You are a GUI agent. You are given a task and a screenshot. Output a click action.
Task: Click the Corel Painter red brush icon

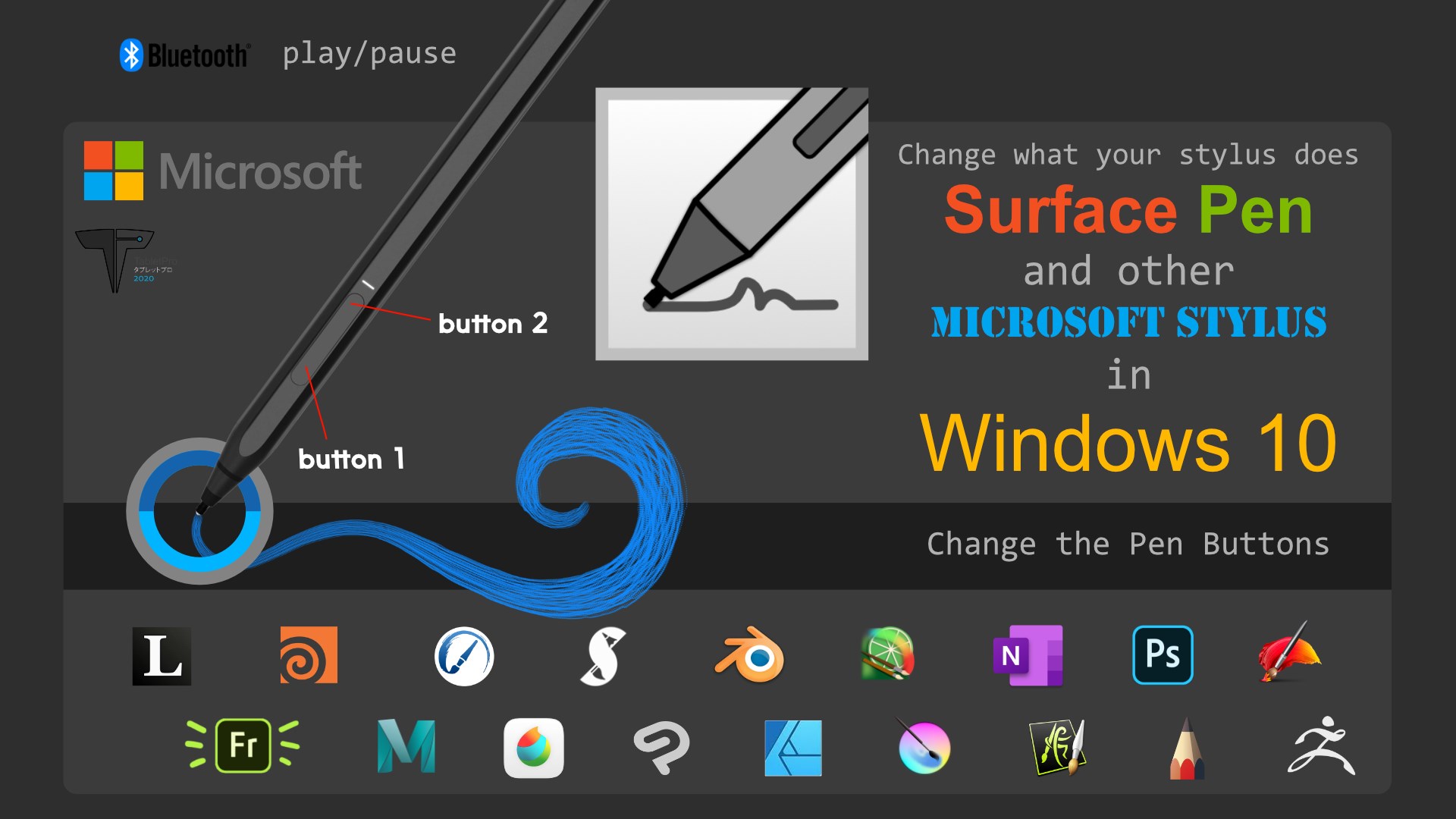click(1289, 654)
